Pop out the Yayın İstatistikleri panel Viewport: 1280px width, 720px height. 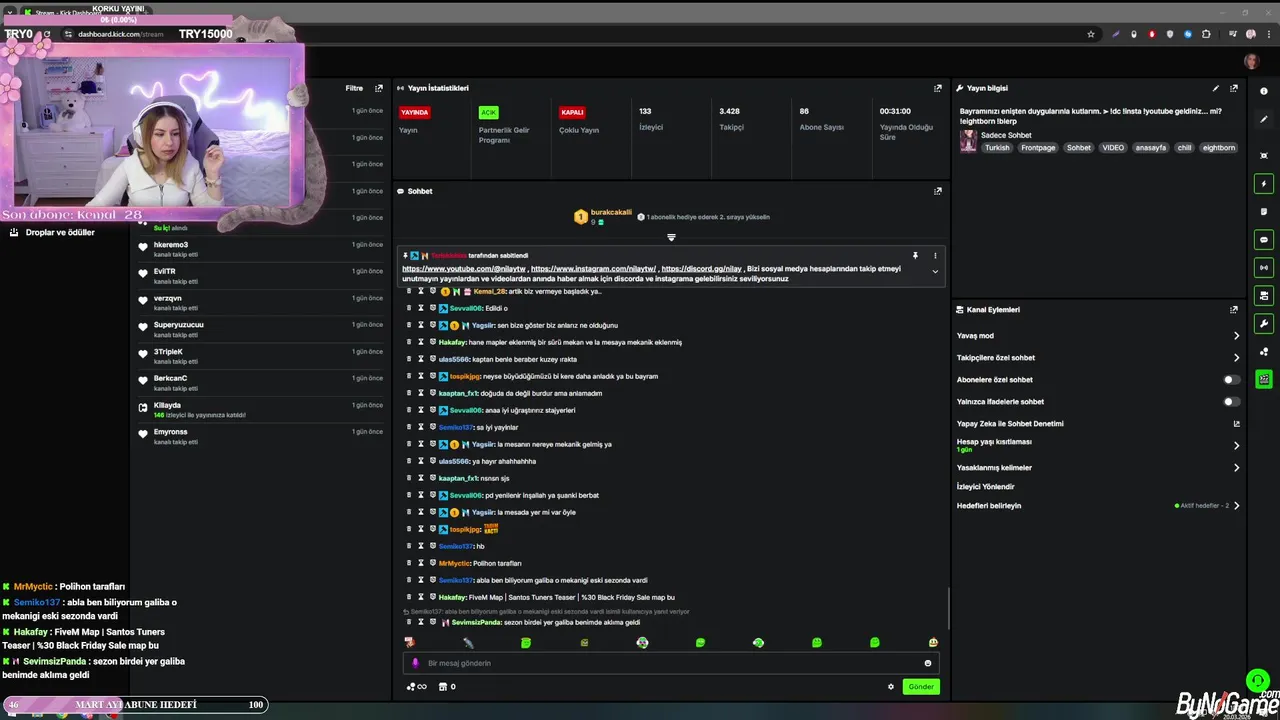[x=937, y=88]
